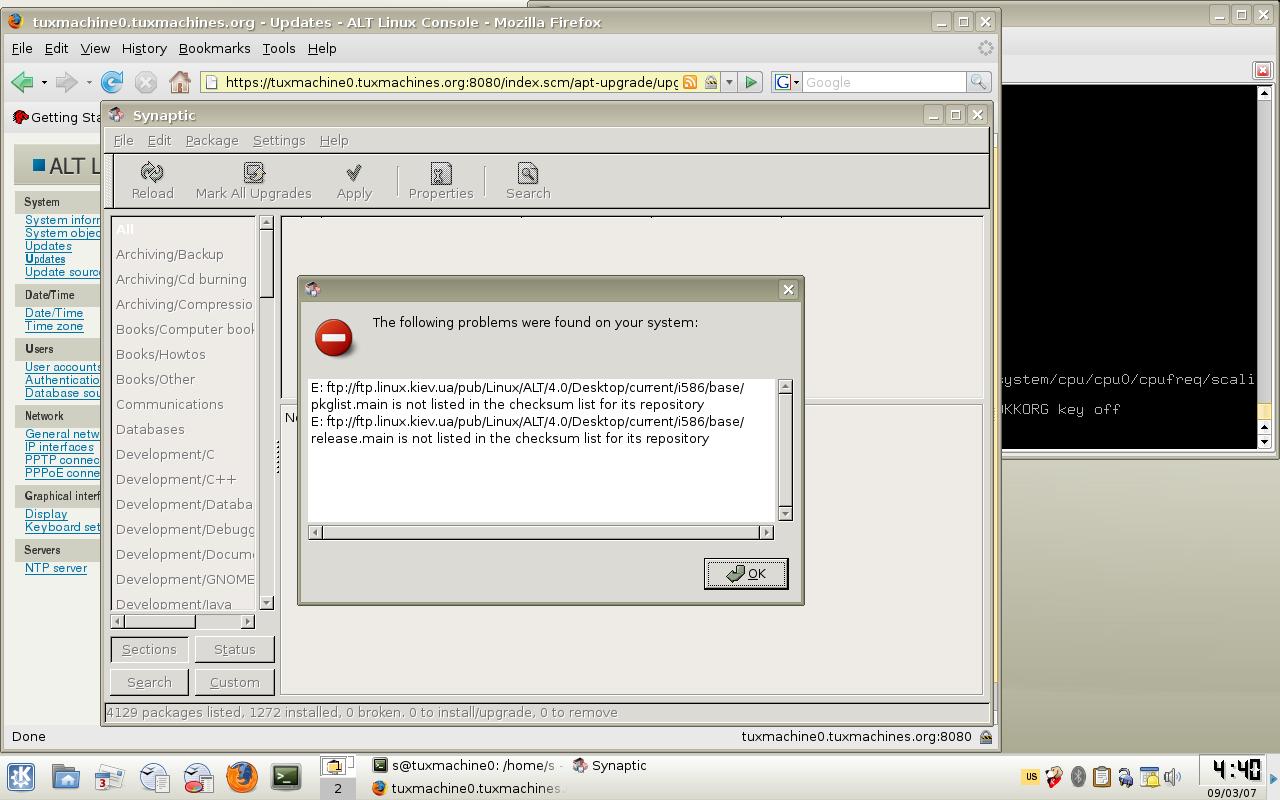This screenshot has width=1280, height=800.
Task: Select the Development/C++ section
Action: click(x=176, y=479)
